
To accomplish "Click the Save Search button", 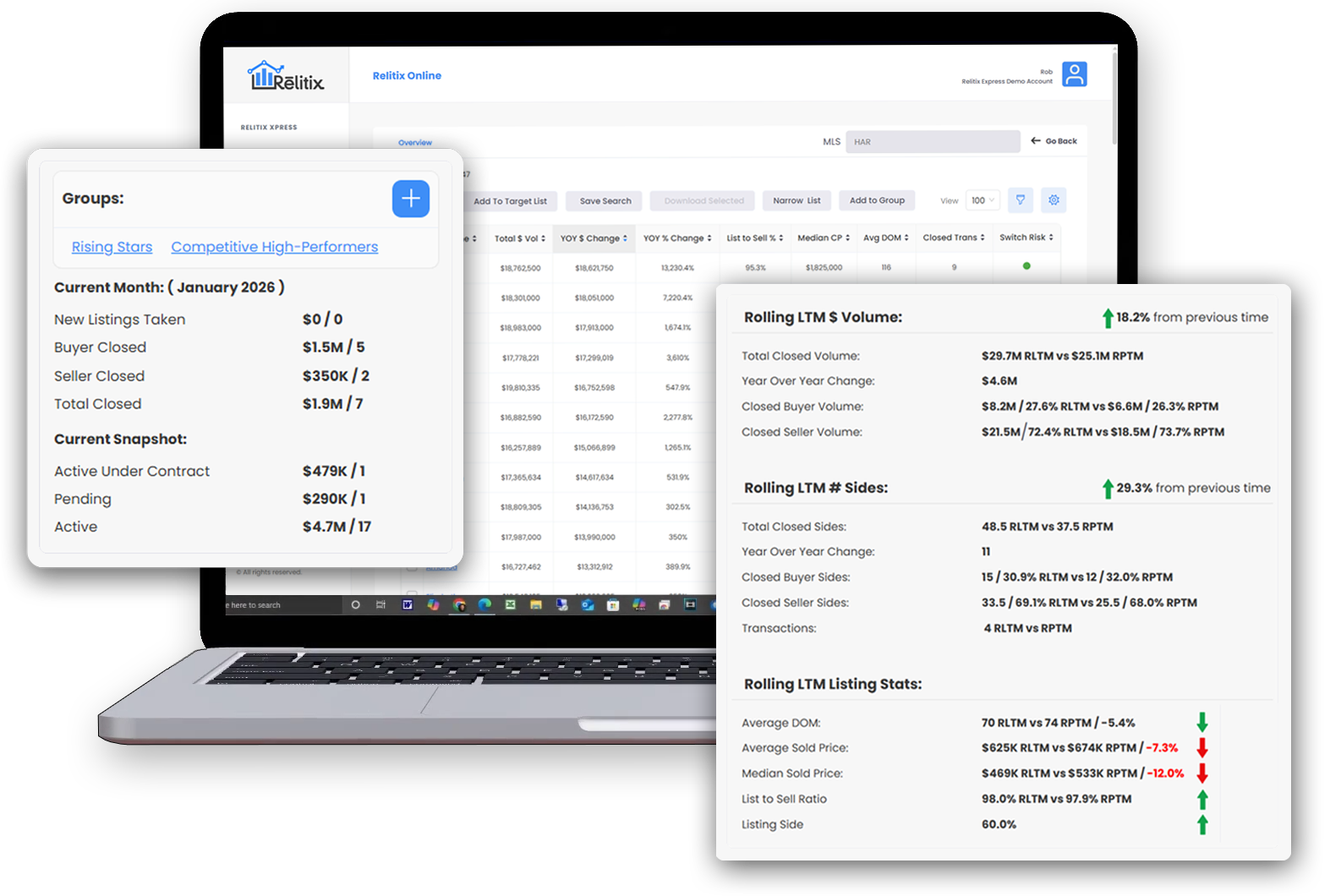I will point(605,201).
